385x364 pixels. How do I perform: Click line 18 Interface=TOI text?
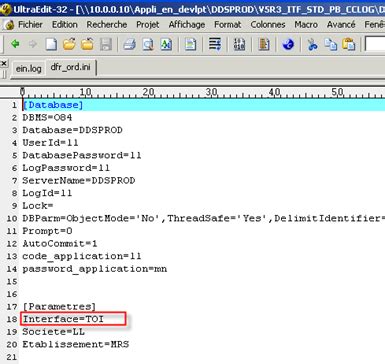(63, 319)
